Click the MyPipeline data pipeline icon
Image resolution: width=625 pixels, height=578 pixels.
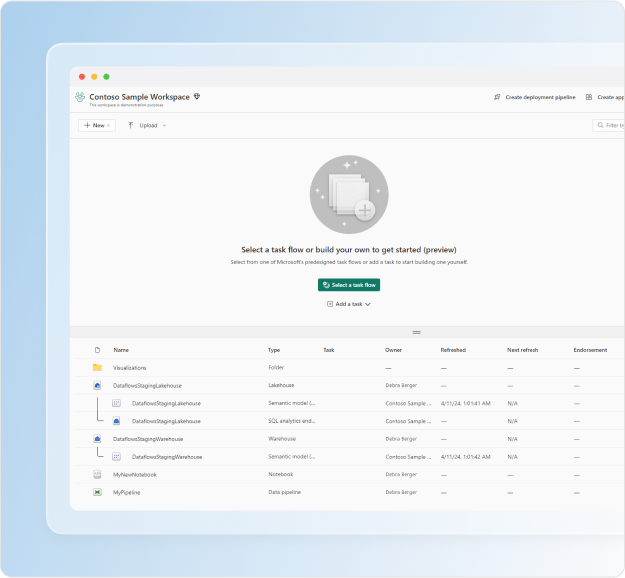coord(97,492)
